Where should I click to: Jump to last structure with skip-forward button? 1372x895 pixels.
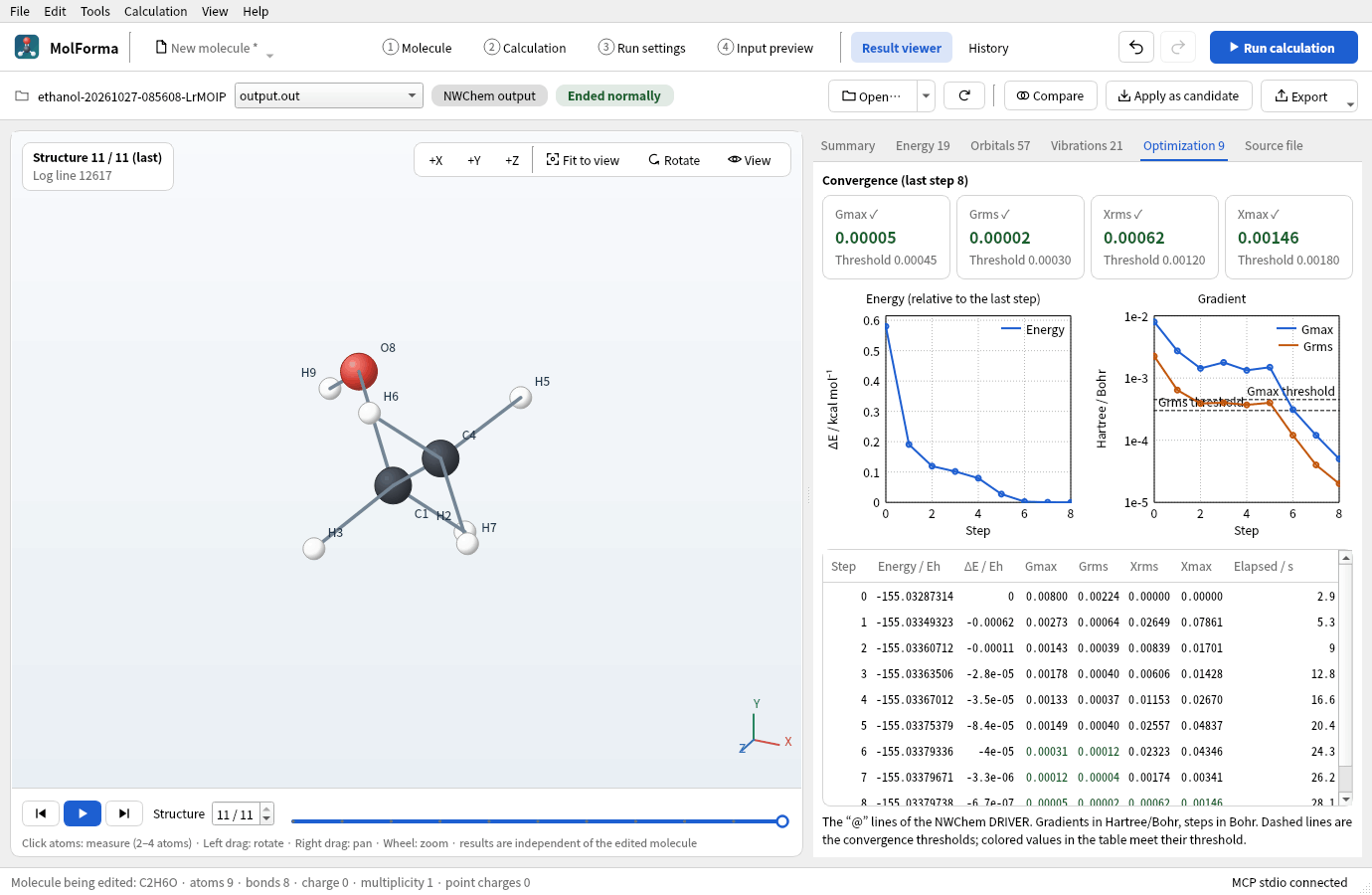pyautogui.click(x=124, y=813)
